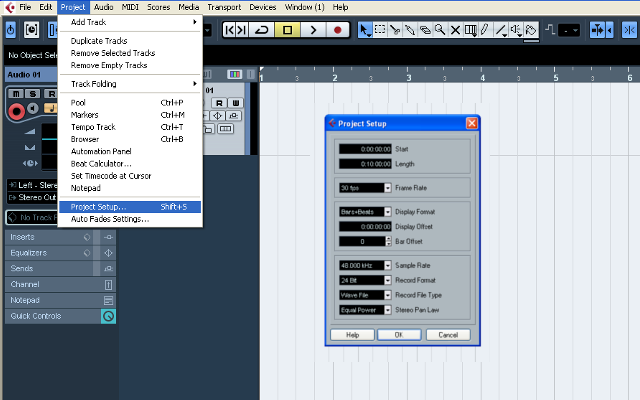
Task: Toggle the Monitor speaker button in inspector
Action: point(33,109)
